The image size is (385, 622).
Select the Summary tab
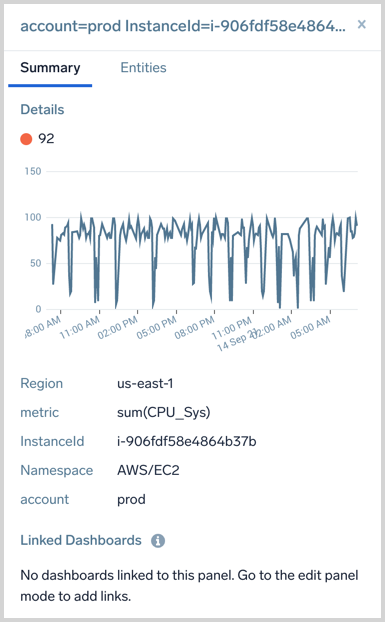point(50,67)
